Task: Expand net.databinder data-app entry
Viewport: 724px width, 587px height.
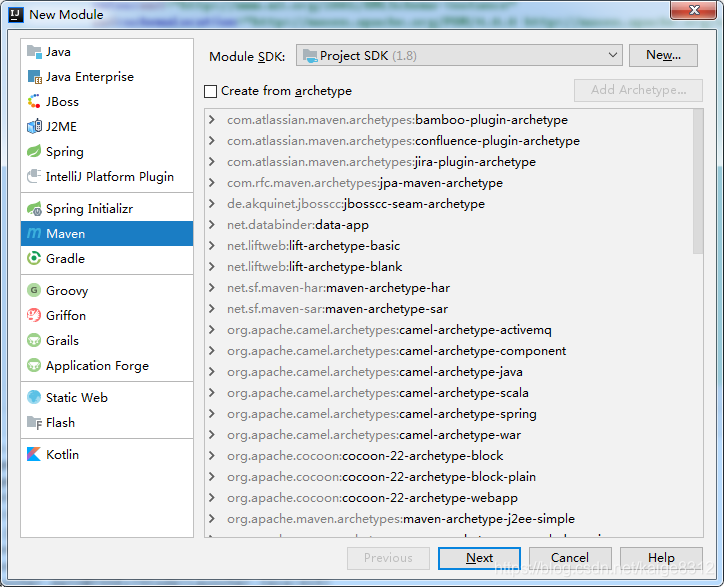Action: pos(212,224)
